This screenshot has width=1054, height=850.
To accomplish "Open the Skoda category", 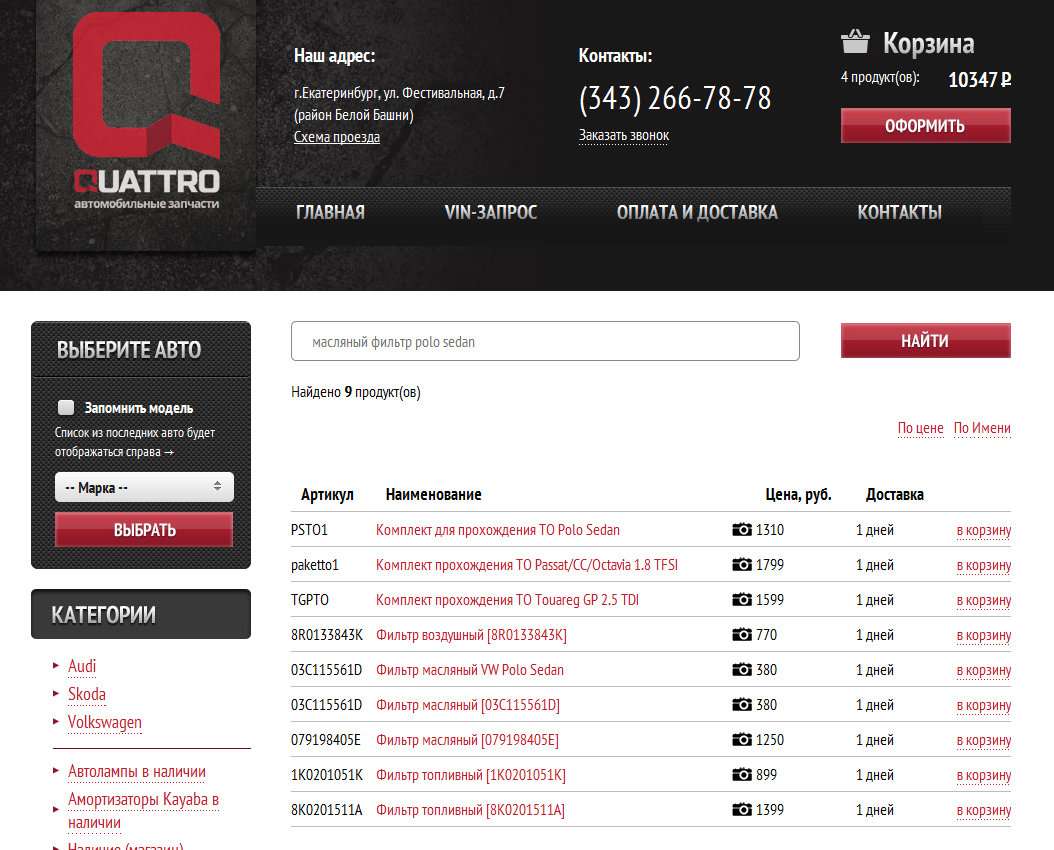I will click(87, 694).
